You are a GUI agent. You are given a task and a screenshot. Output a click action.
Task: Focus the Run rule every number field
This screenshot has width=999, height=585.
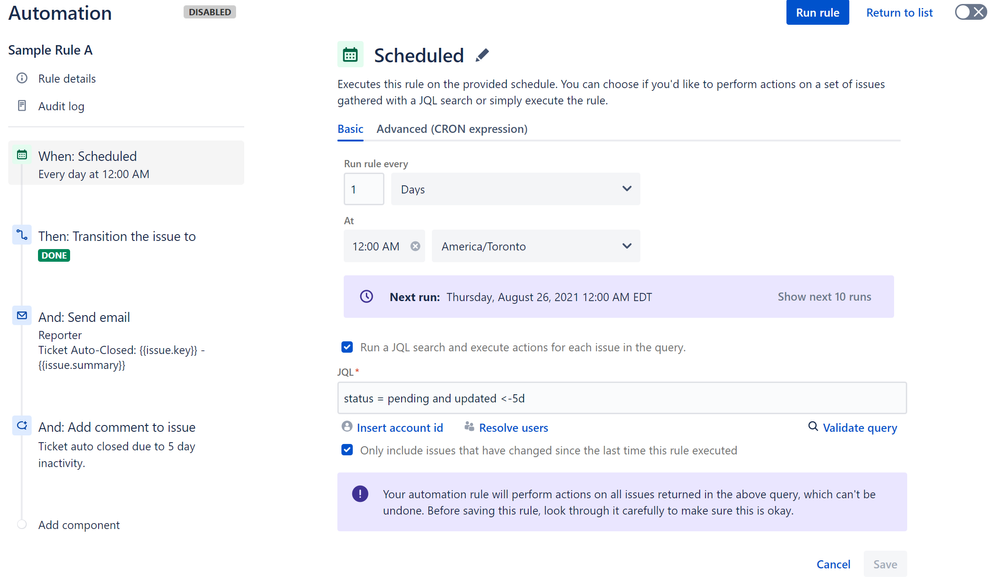(x=364, y=189)
